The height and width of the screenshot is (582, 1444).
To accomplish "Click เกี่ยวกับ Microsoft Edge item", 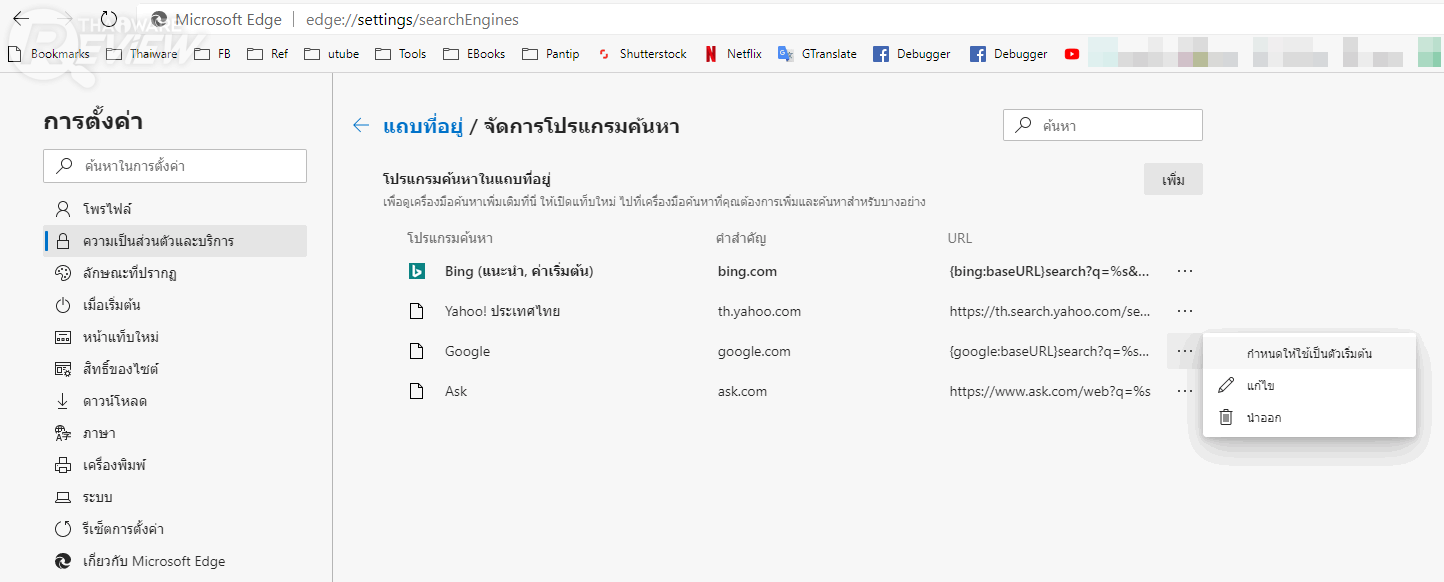I will 153,561.
